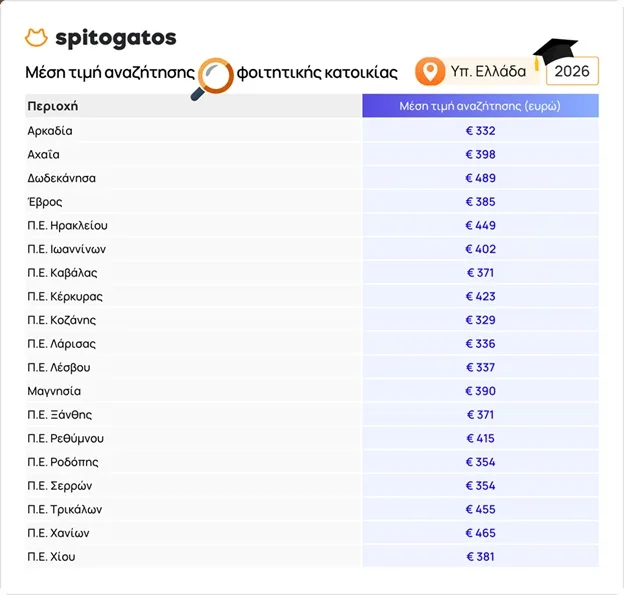The height and width of the screenshot is (595, 624).
Task: Click the Π.Ε. Ιωαννίνων region name
Action: 66,249
